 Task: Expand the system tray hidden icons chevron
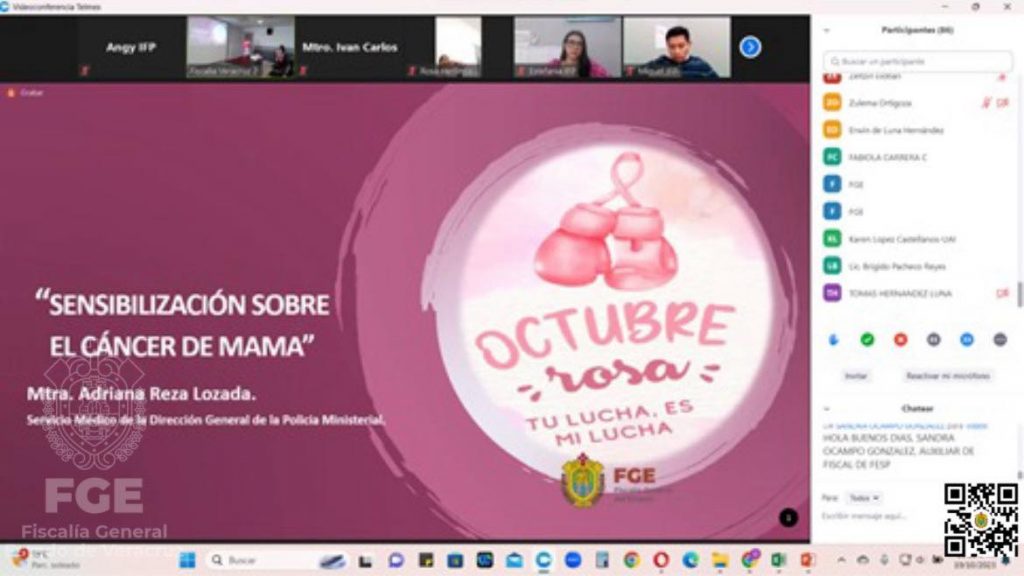(841, 560)
